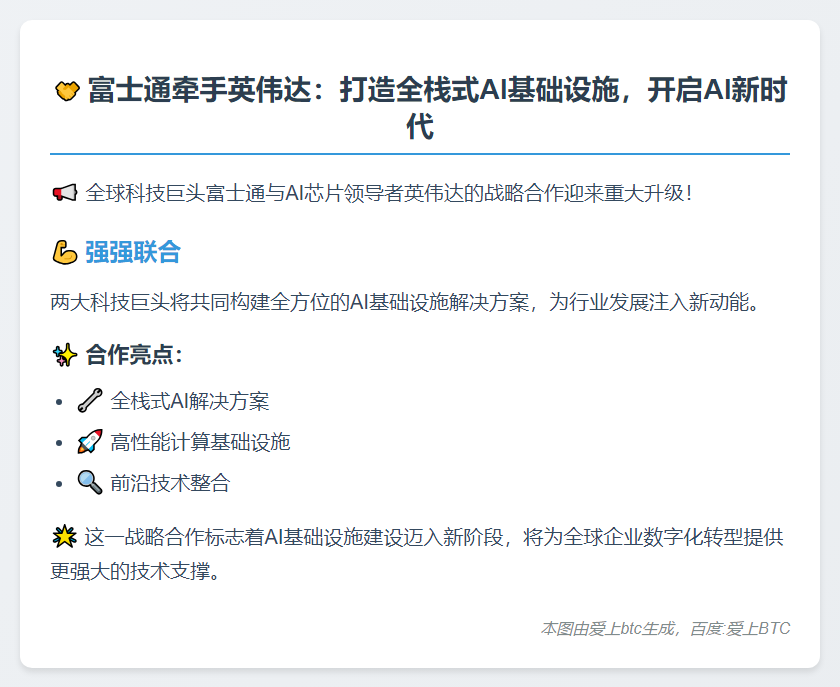Image resolution: width=840 pixels, height=687 pixels.
Task: Expand the main article title area
Action: click(420, 107)
